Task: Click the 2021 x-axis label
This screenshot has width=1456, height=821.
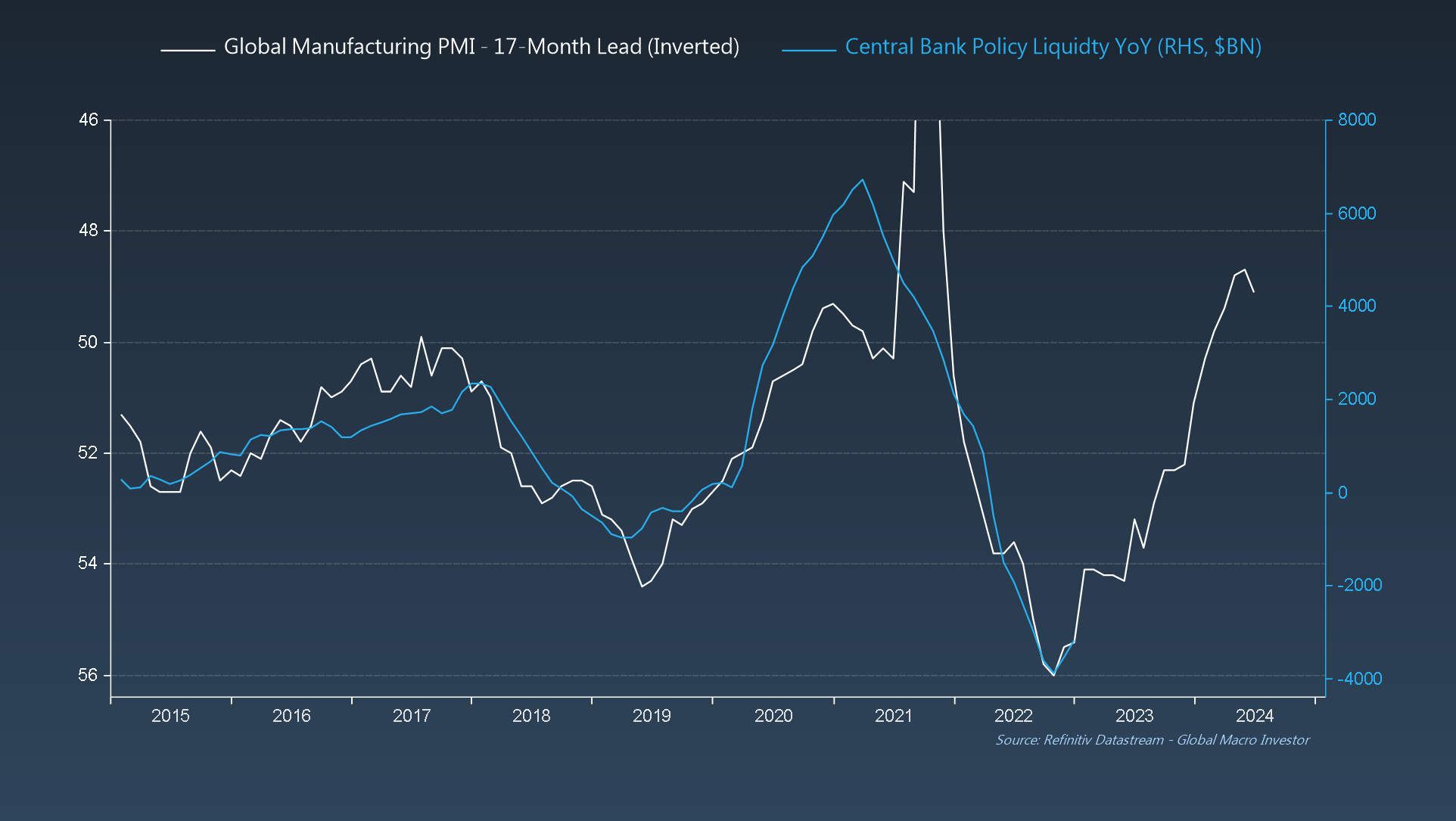Action: click(894, 716)
